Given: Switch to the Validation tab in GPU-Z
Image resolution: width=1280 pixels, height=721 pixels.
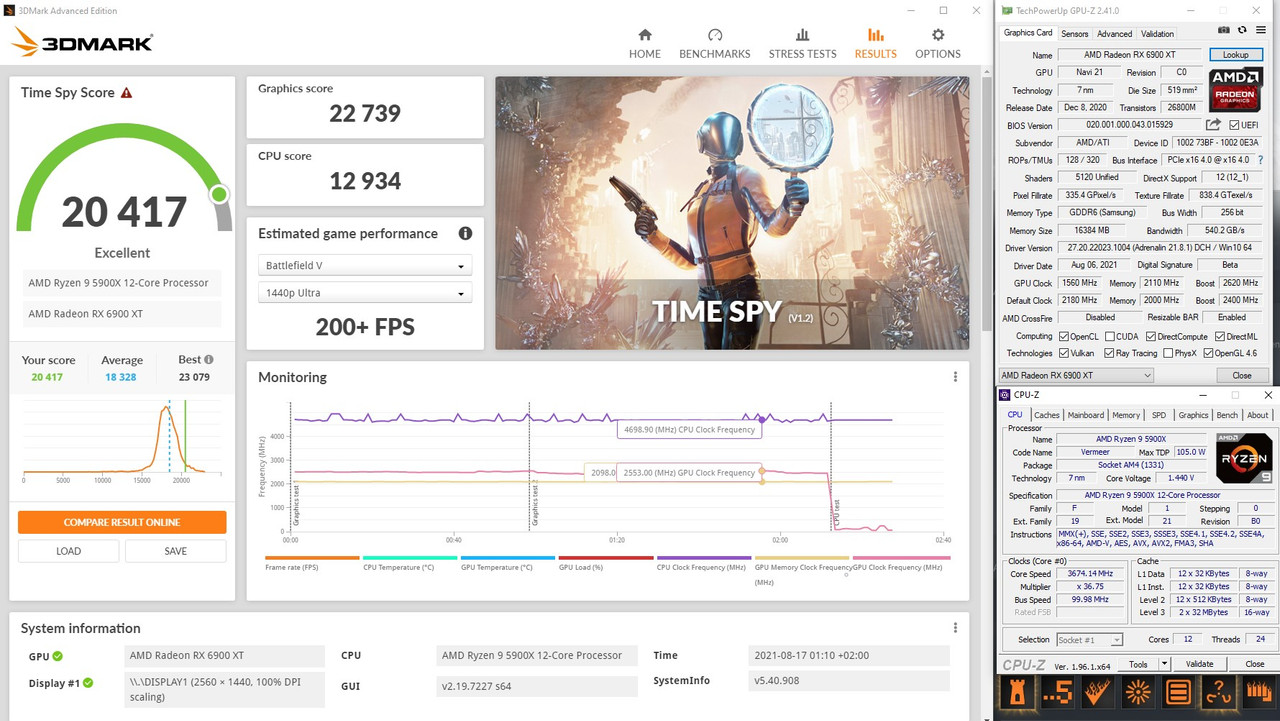Looking at the screenshot, I should tap(1158, 33).
